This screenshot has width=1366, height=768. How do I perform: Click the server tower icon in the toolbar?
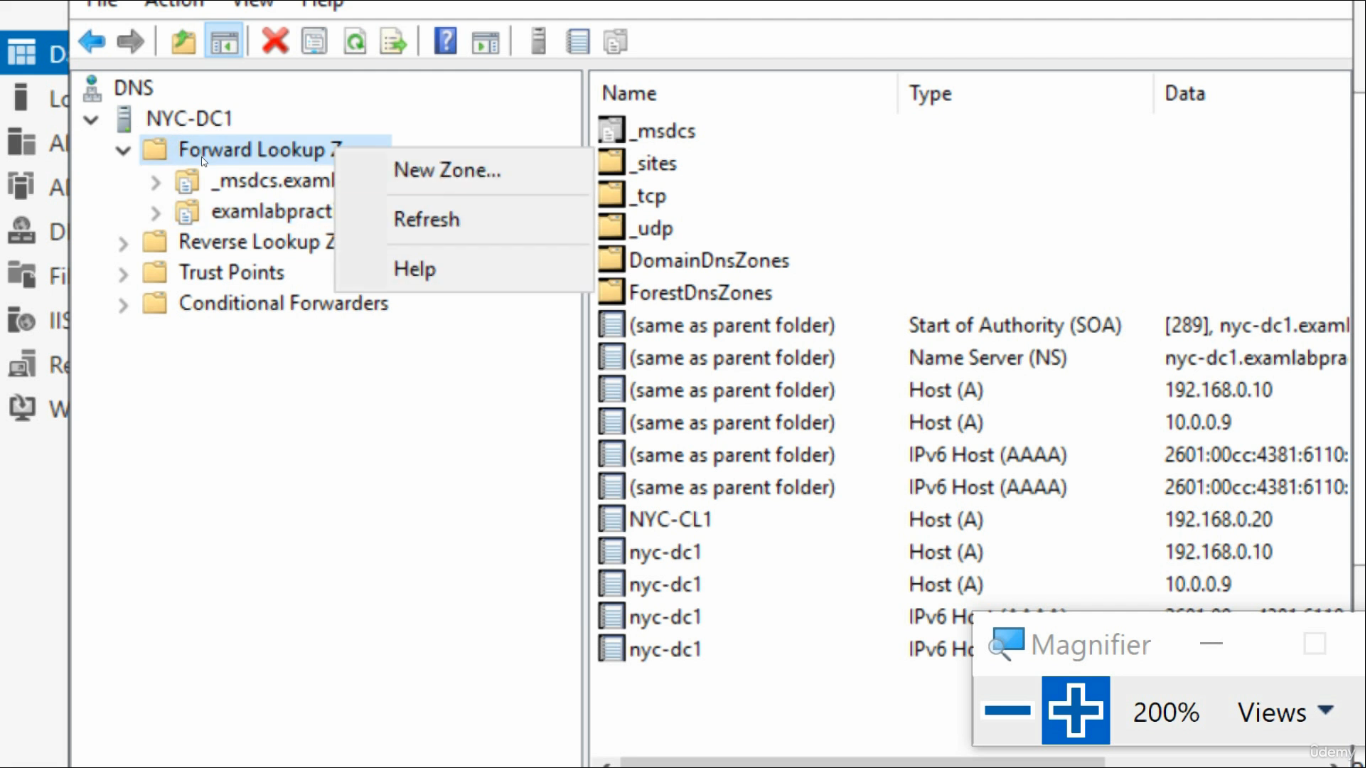pos(538,42)
